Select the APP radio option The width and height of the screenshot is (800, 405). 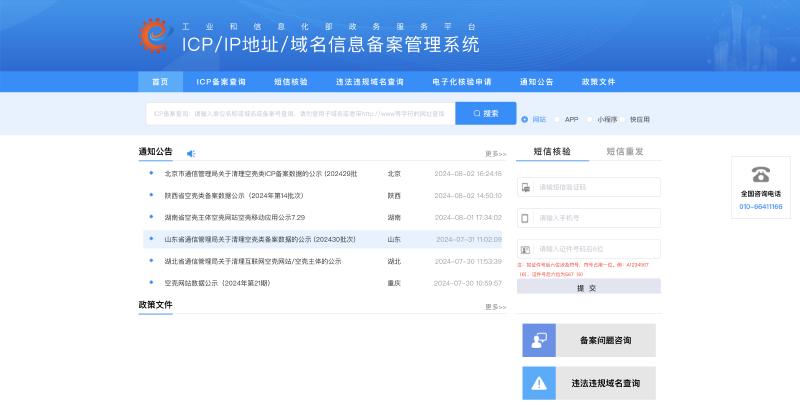pos(558,119)
